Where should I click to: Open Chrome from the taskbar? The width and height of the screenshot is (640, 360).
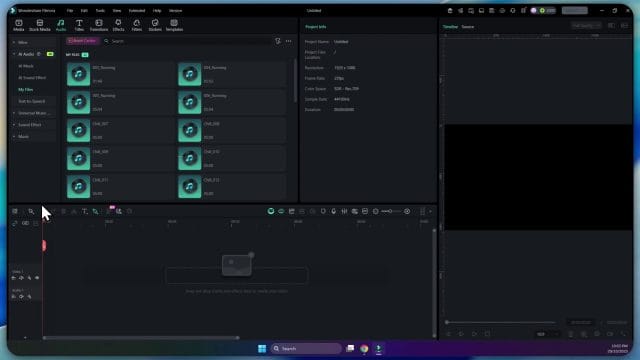pos(364,349)
